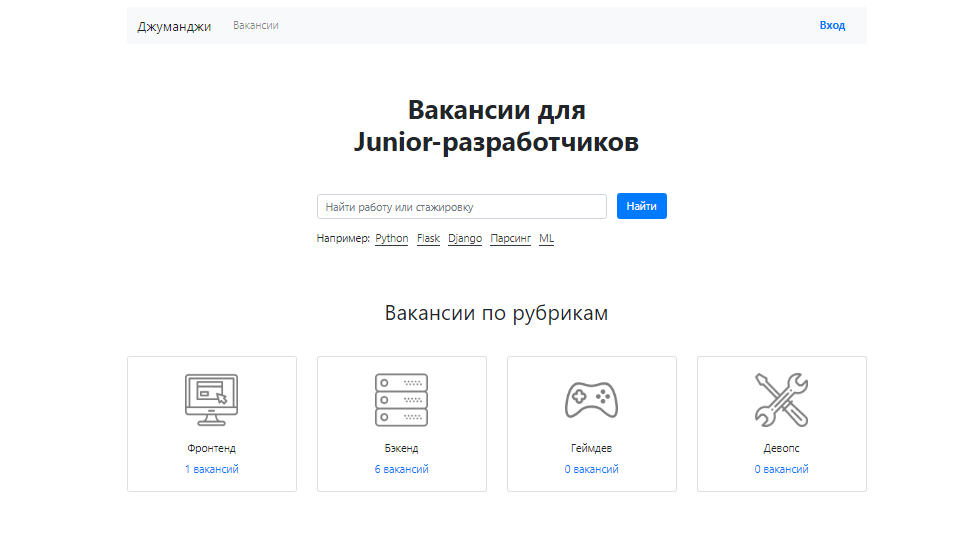Open the '1 вакансий' link under Фронтенд

tap(212, 469)
